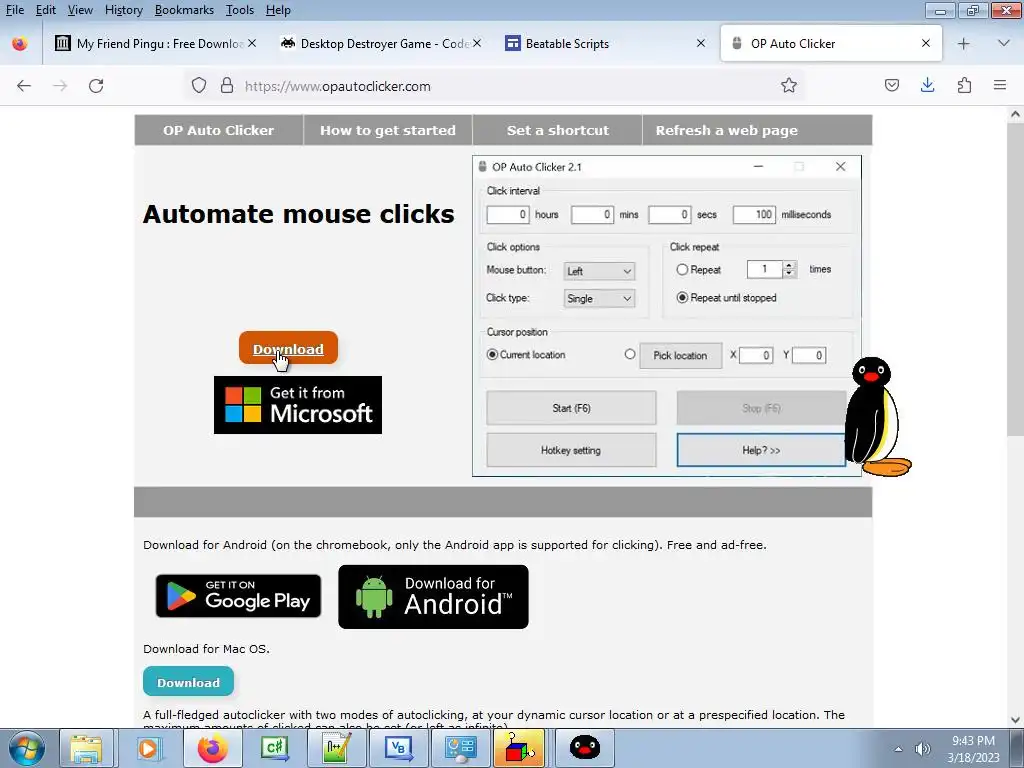Open the Edit menu
Viewport: 1024px width, 768px height.
[x=46, y=10]
